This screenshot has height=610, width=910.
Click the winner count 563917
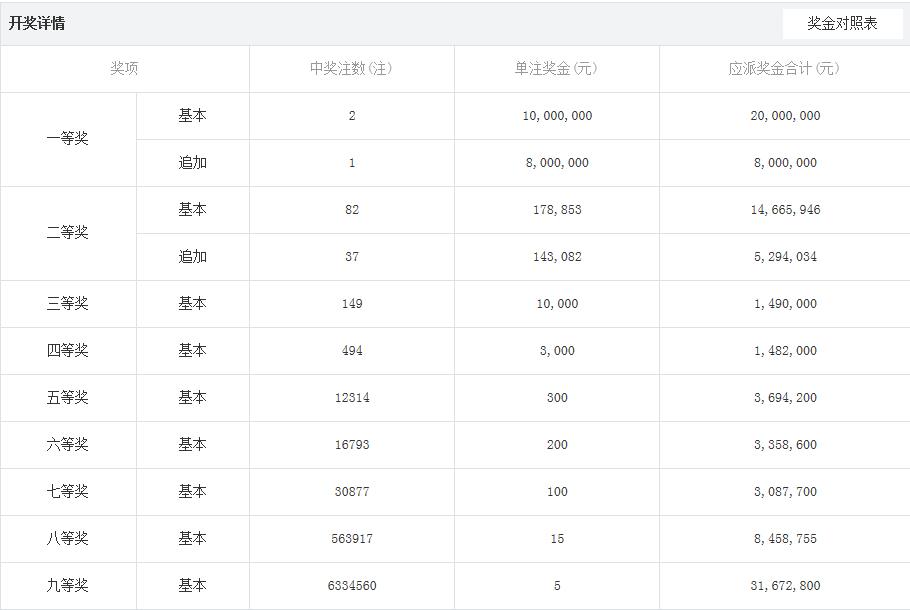pos(352,539)
